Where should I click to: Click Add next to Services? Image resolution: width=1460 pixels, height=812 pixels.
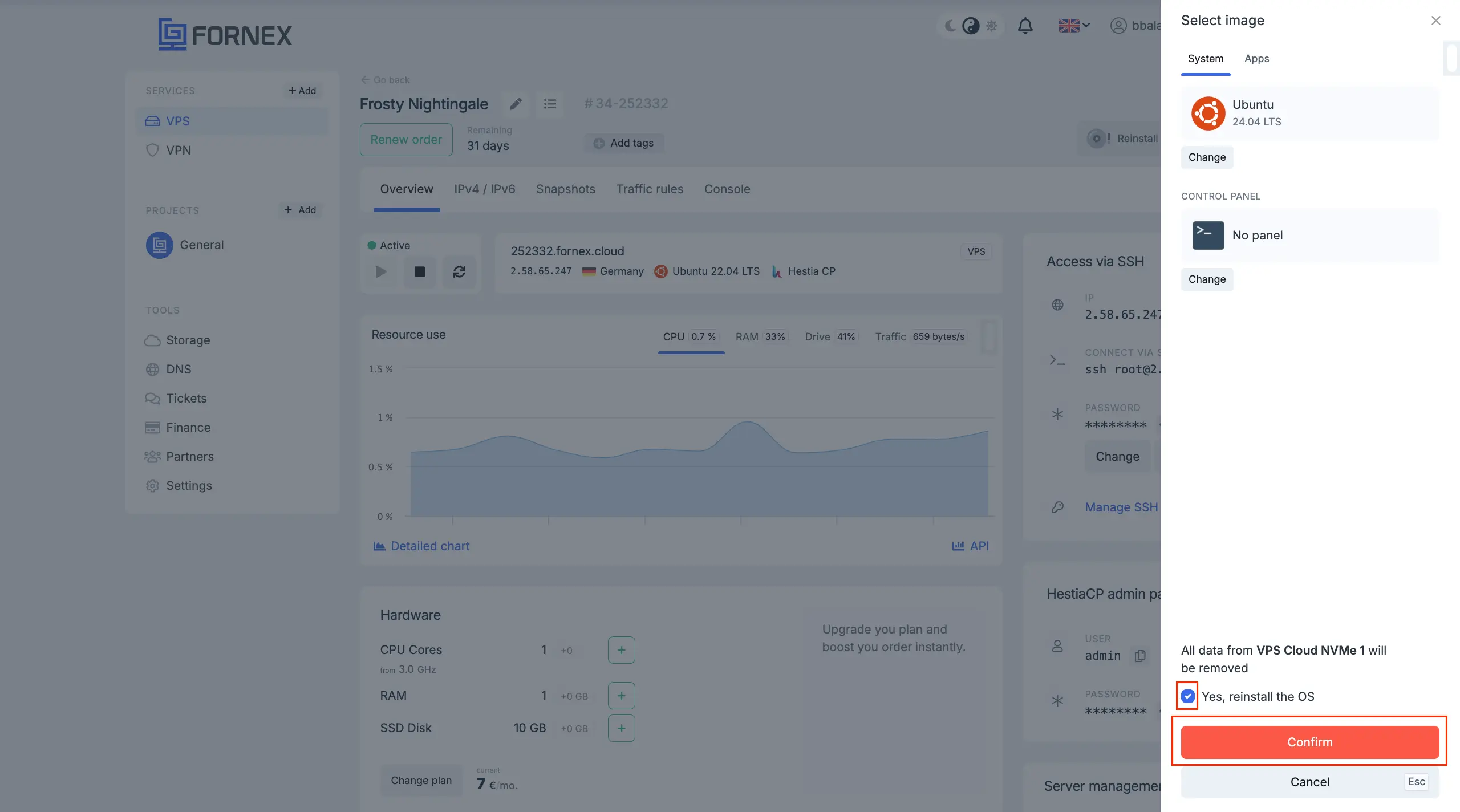point(302,91)
